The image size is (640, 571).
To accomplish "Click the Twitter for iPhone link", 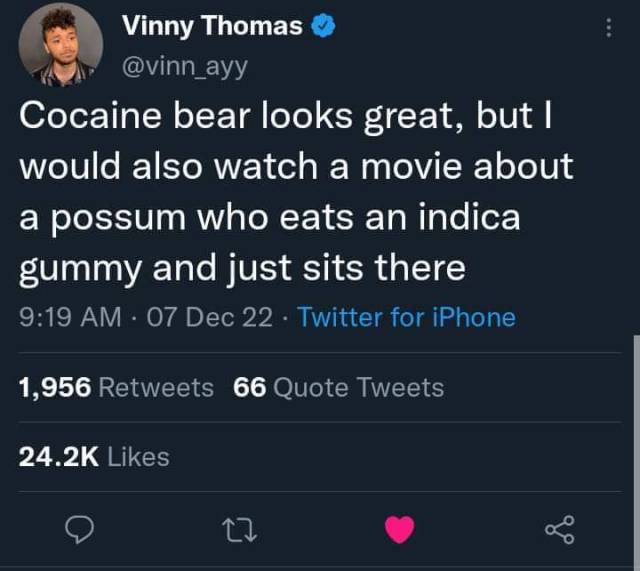I will 407,317.
